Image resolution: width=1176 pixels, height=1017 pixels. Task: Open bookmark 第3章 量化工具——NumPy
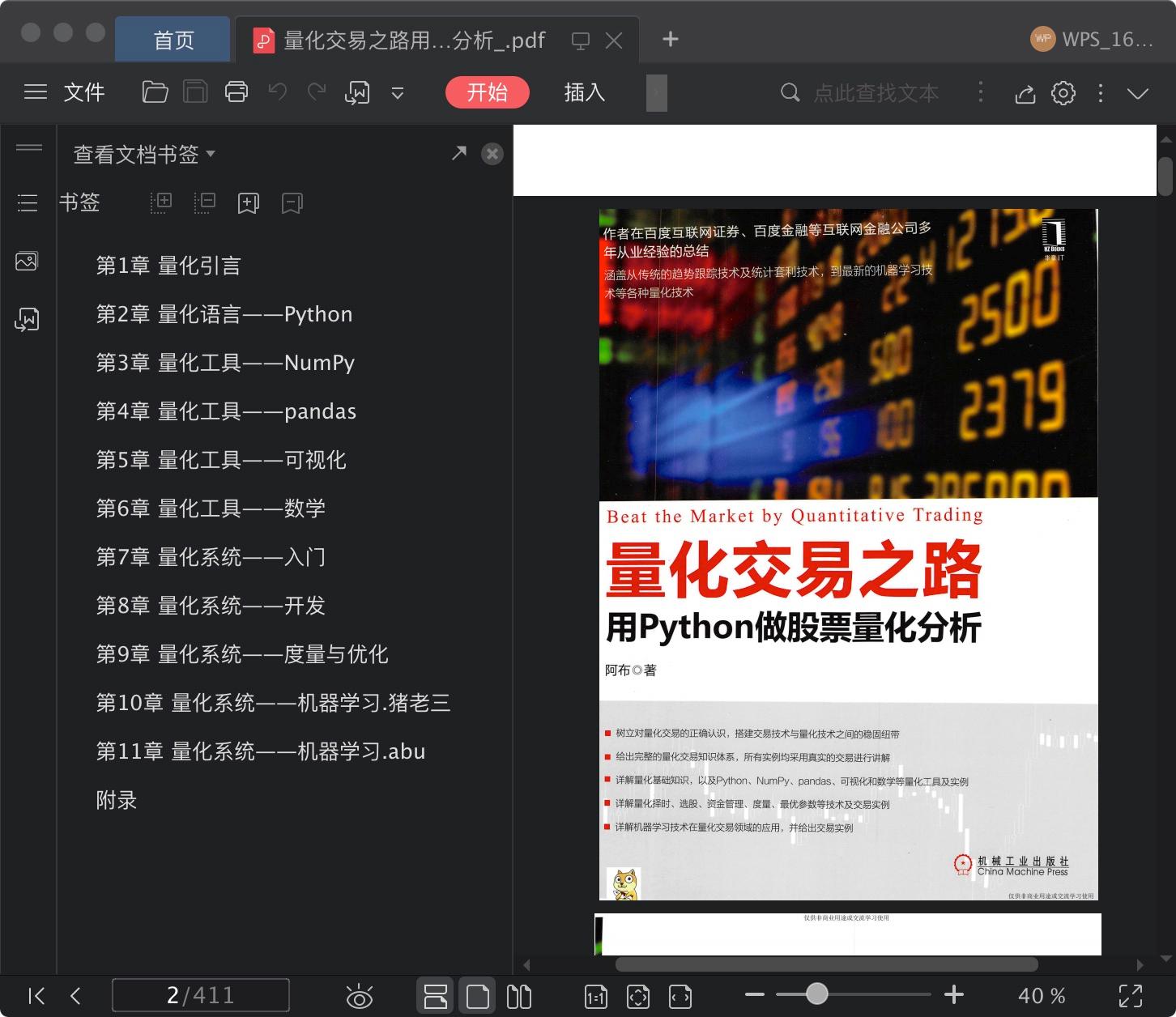click(225, 363)
